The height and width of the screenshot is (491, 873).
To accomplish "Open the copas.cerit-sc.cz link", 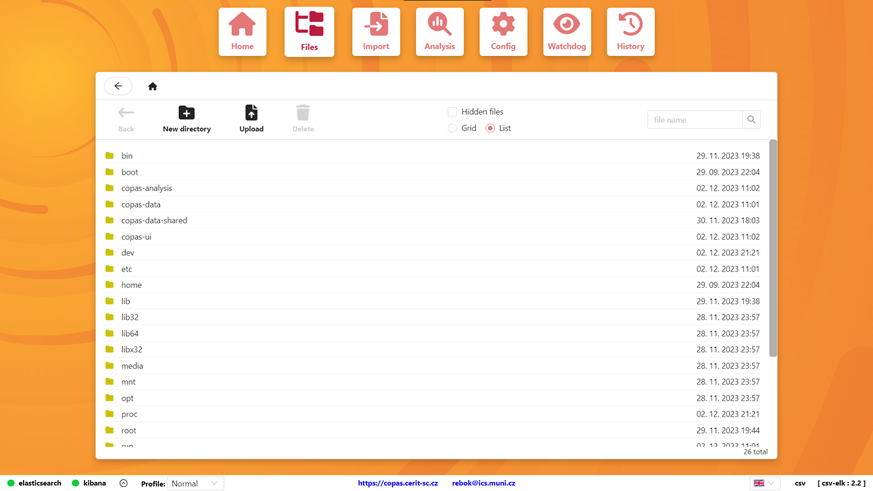I will point(398,483).
